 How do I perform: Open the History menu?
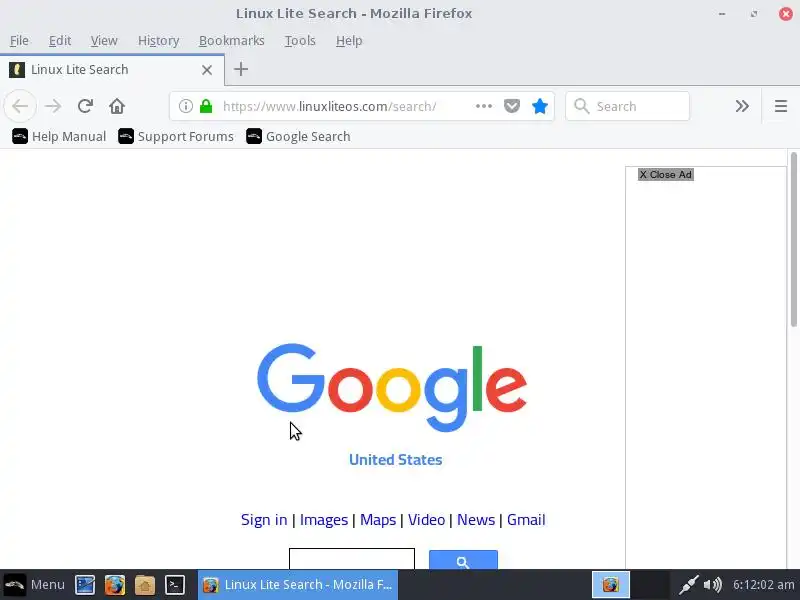(x=158, y=40)
